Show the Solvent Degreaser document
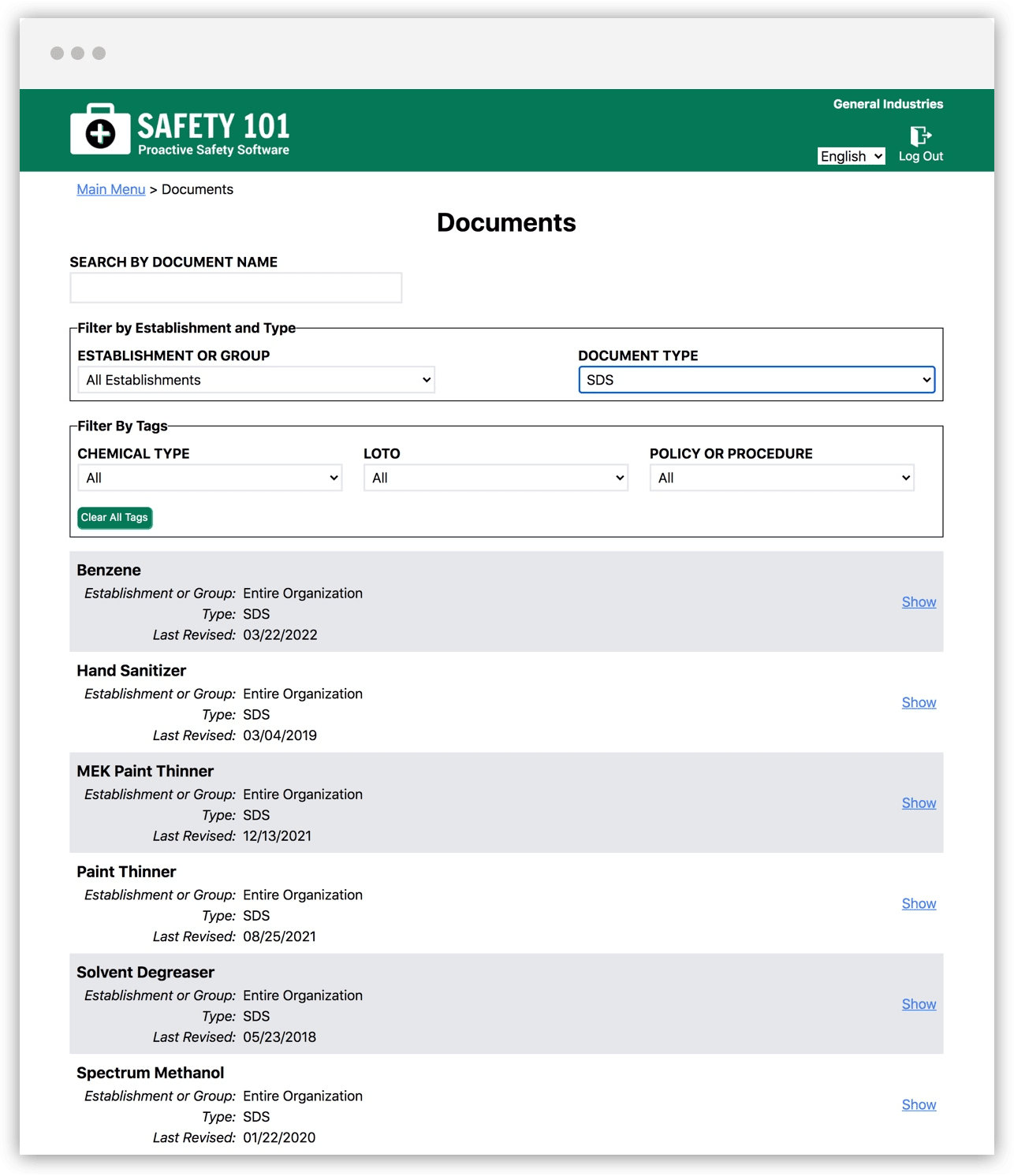1014x1176 pixels. point(919,1004)
